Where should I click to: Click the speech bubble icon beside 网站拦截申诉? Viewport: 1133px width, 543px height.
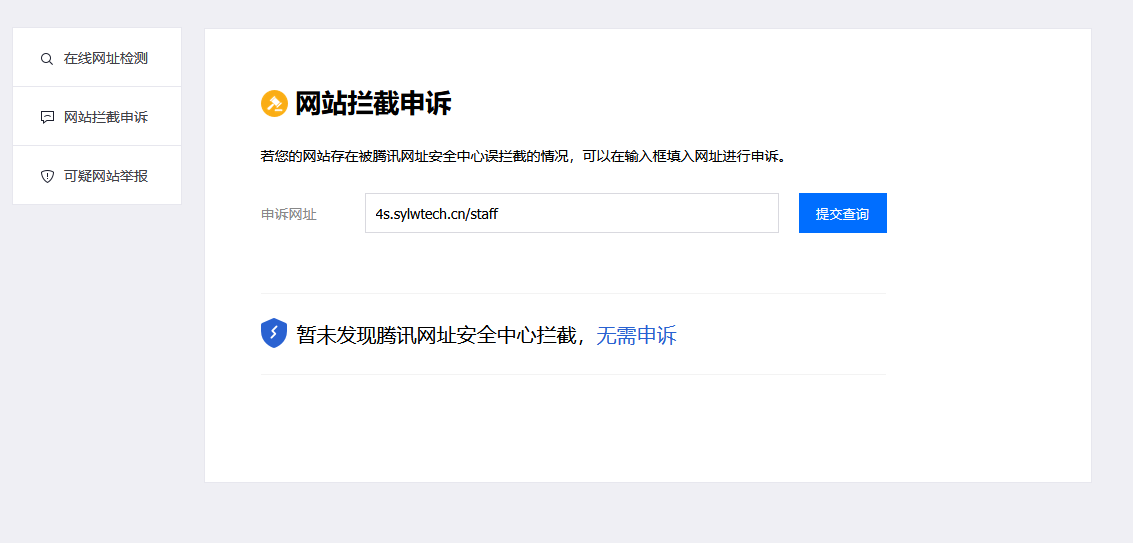pos(47,117)
